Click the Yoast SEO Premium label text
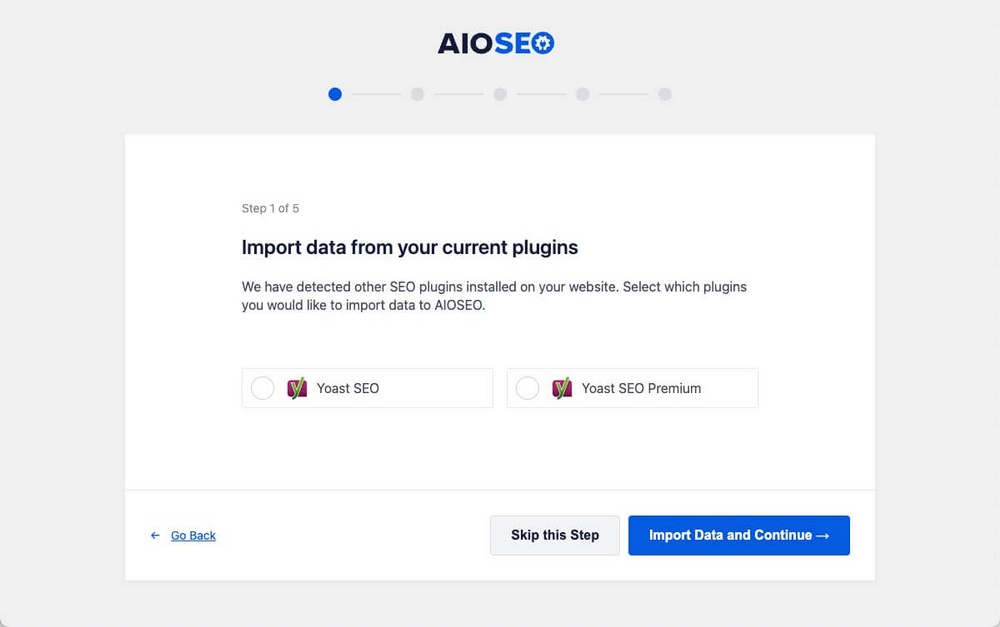This screenshot has width=1000, height=627. pyautogui.click(x=641, y=388)
